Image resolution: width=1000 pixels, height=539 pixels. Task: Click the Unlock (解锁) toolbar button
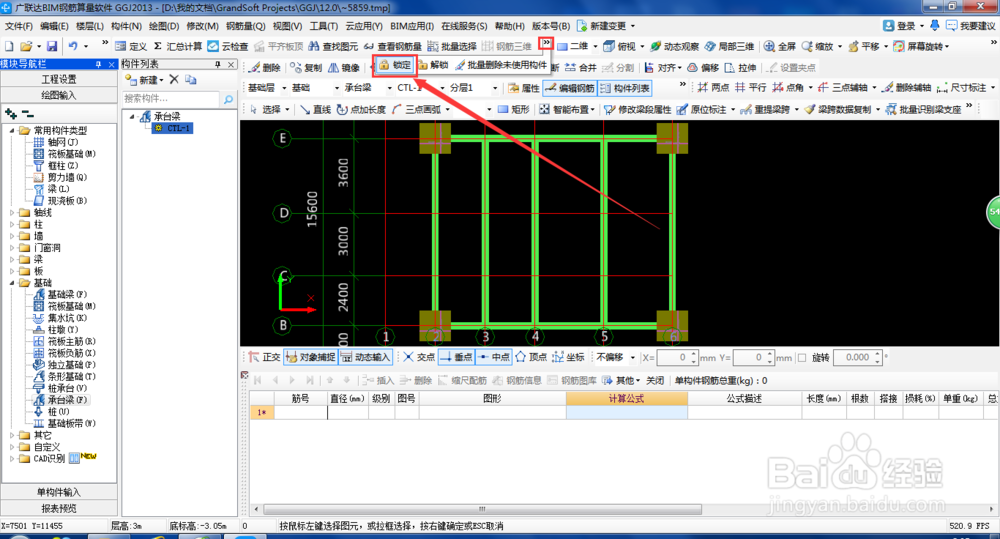(x=433, y=65)
